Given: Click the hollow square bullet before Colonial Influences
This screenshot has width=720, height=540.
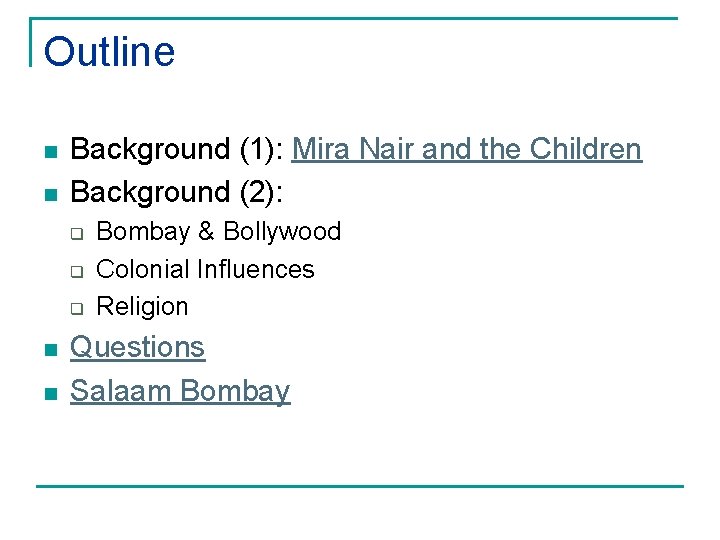Looking at the screenshot, I should (77, 271).
